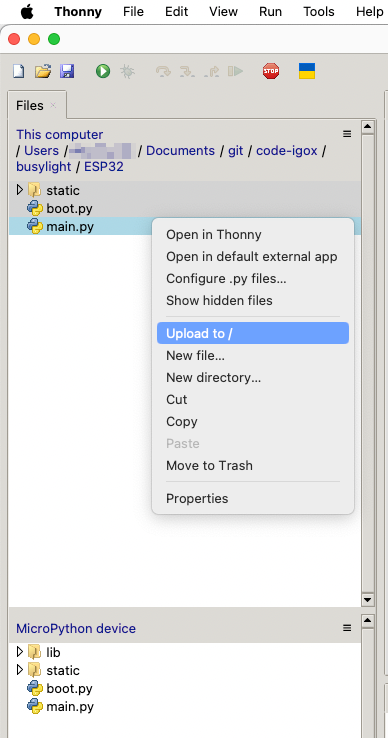The image size is (388, 738).
Task: Choose Copy in context menu
Action: 253,421
